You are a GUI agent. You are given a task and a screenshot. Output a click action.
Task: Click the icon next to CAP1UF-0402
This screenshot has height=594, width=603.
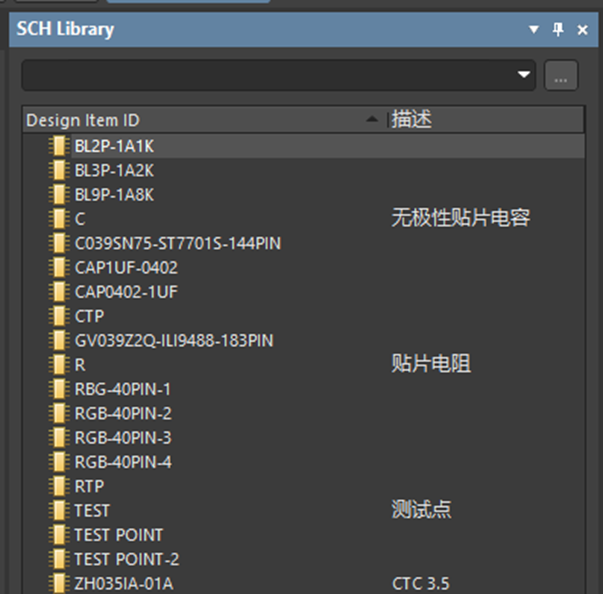59,268
